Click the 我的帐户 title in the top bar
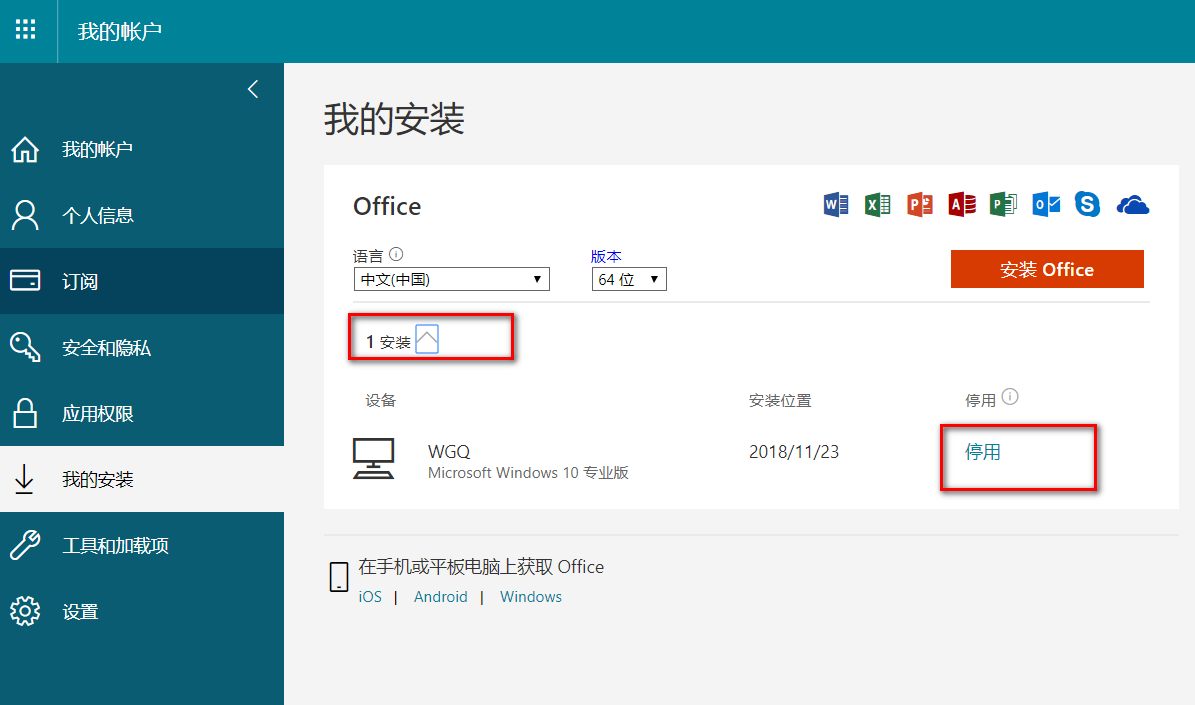Viewport: 1195px width, 705px height. (120, 31)
